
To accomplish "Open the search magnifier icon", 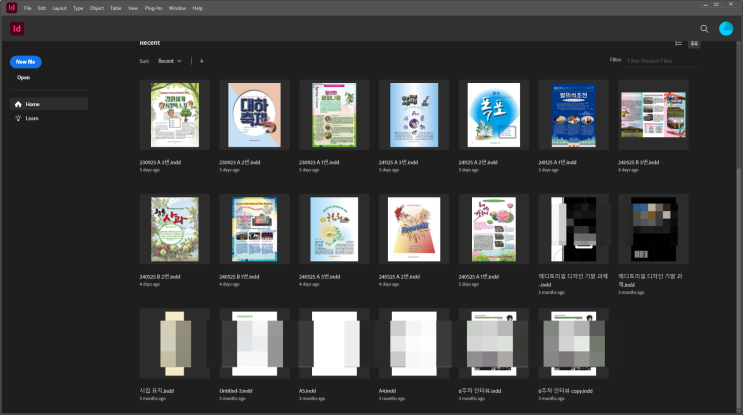I will point(704,29).
